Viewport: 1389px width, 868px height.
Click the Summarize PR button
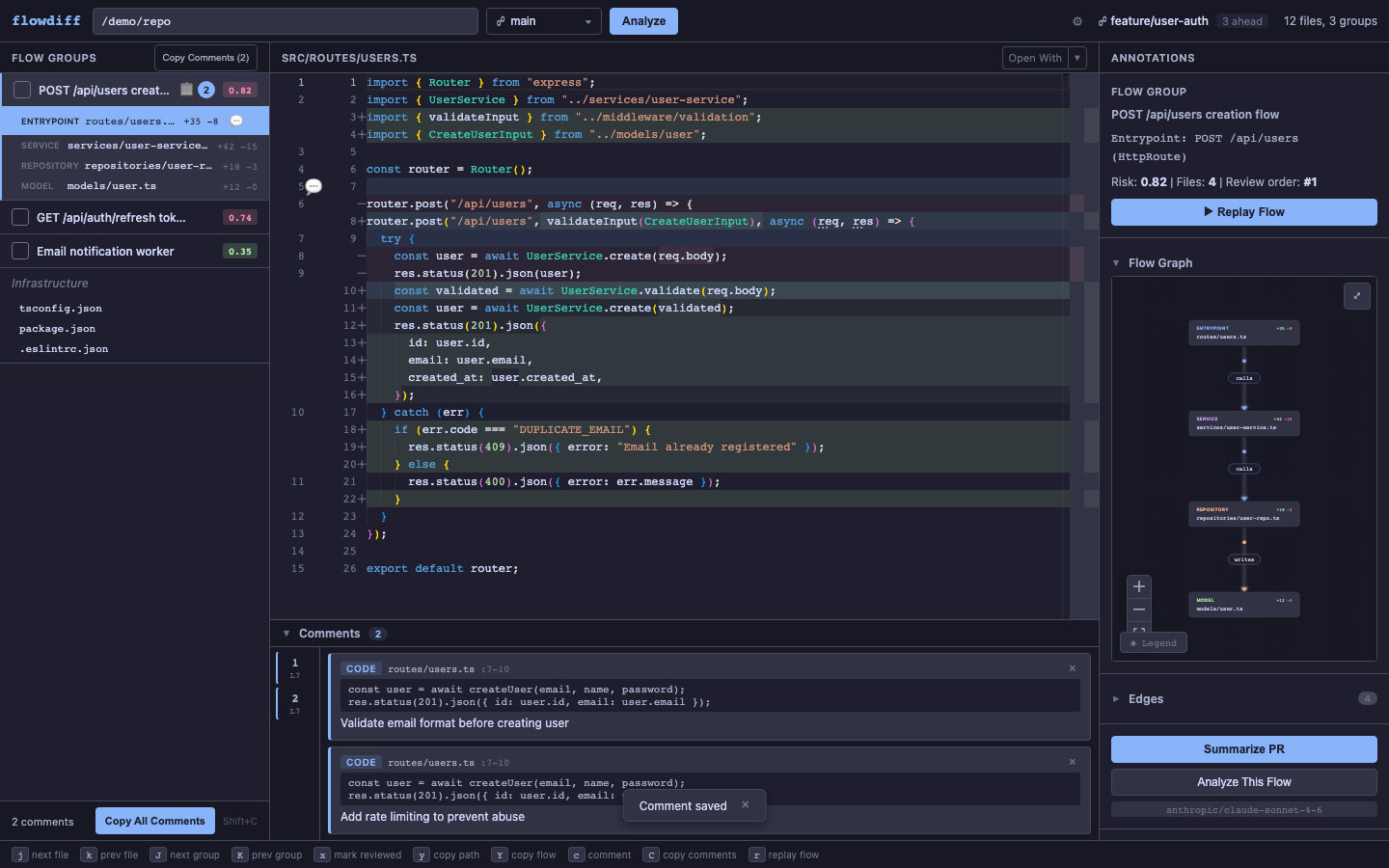(1244, 749)
